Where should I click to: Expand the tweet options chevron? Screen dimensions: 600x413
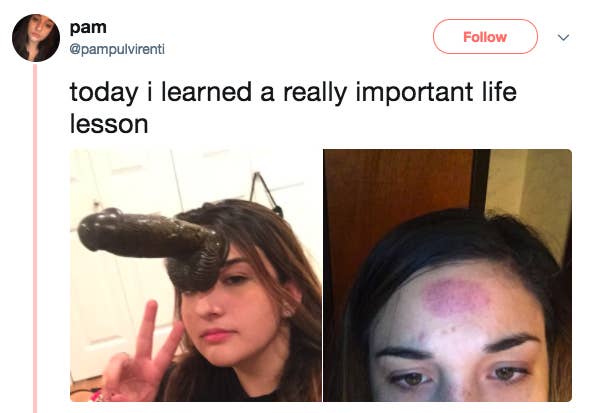click(563, 38)
